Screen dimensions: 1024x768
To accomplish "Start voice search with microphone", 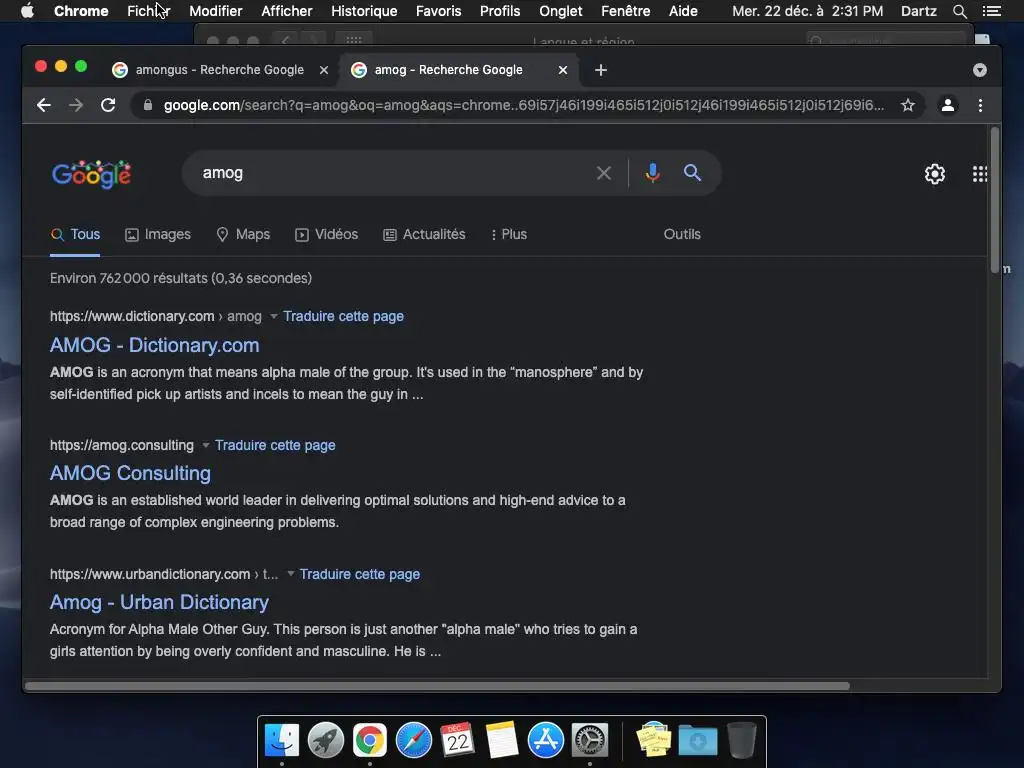I will click(x=652, y=173).
